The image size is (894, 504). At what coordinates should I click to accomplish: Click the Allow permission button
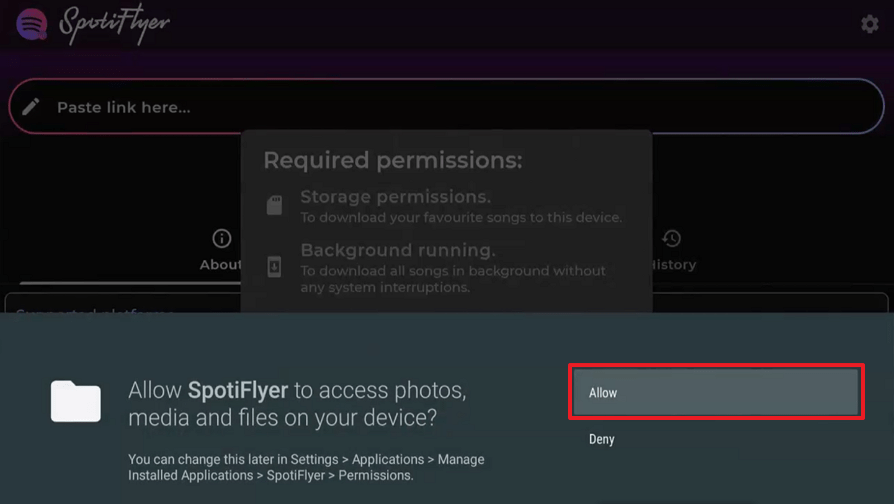[x=716, y=392]
